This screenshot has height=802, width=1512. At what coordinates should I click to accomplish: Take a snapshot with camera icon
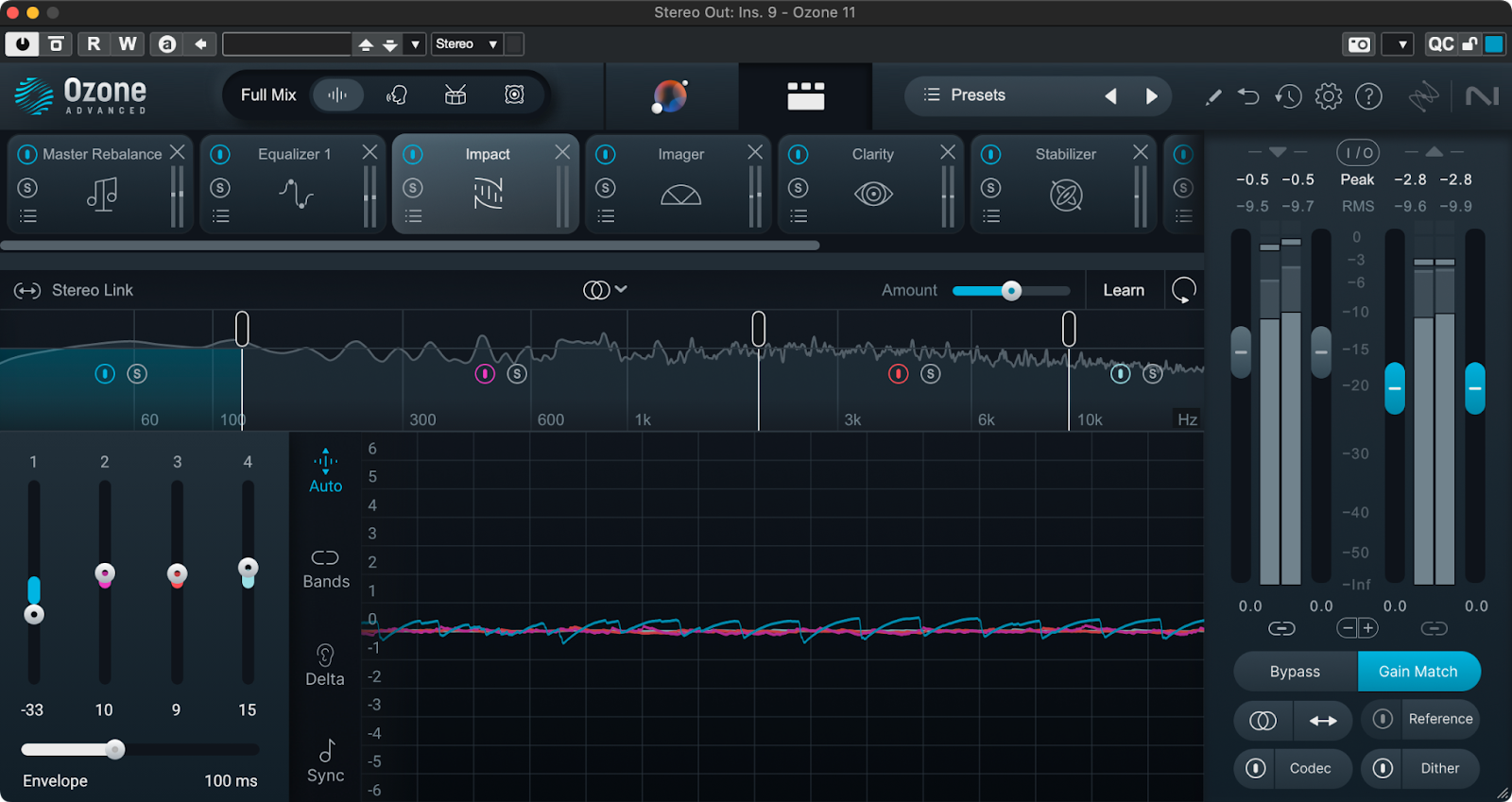[1359, 44]
